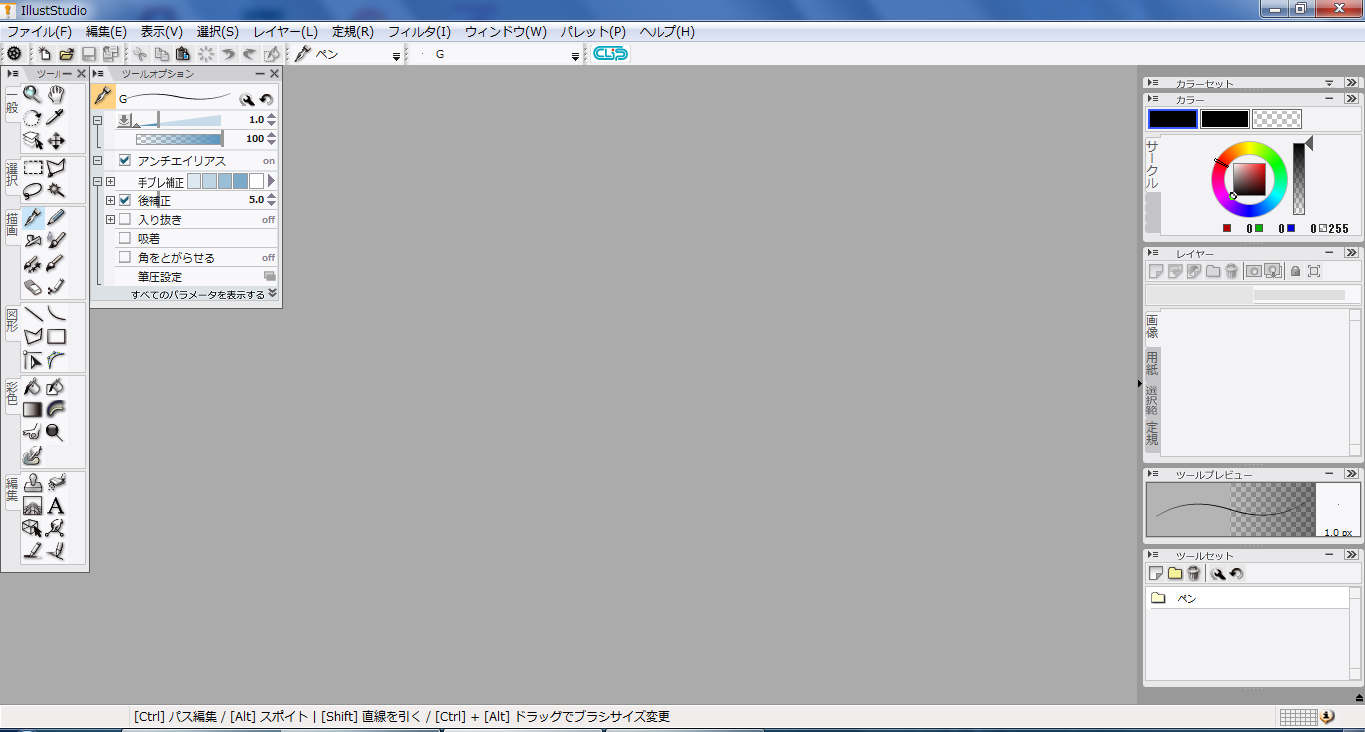Select the Pencil tool

click(56, 217)
